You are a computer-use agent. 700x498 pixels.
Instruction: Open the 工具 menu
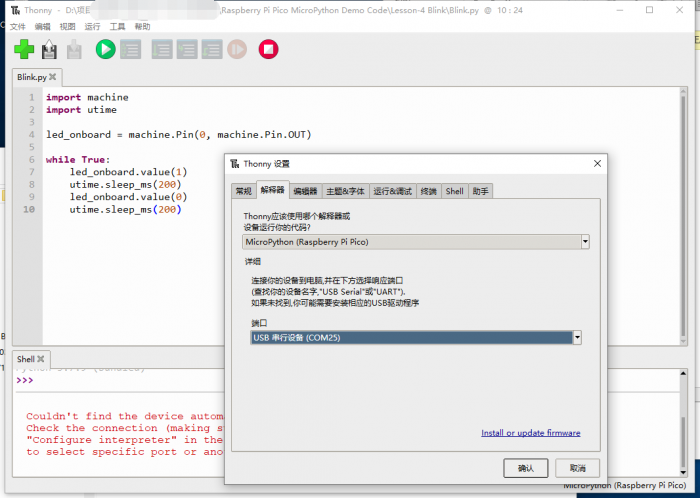point(117,27)
